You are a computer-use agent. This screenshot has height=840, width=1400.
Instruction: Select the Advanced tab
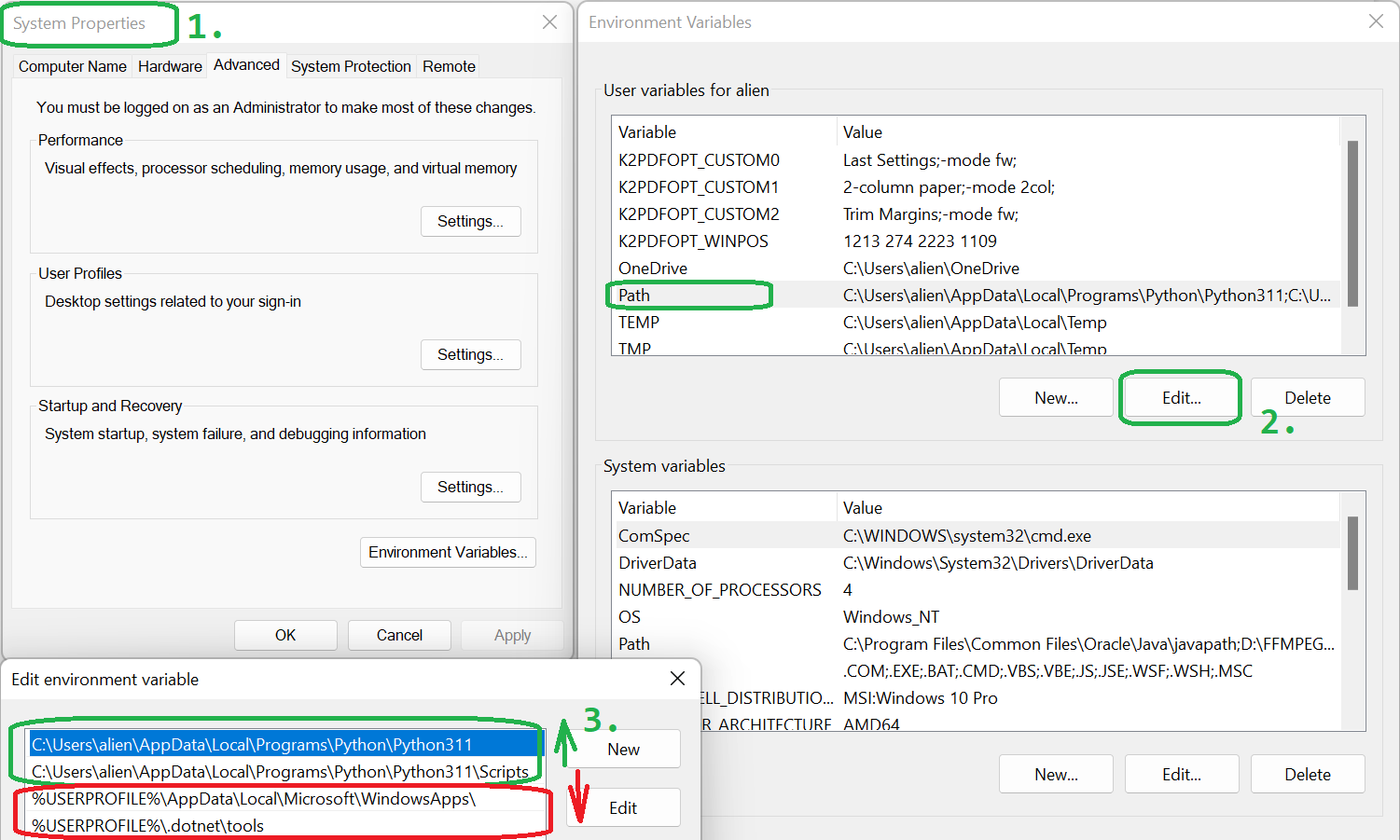click(x=246, y=64)
